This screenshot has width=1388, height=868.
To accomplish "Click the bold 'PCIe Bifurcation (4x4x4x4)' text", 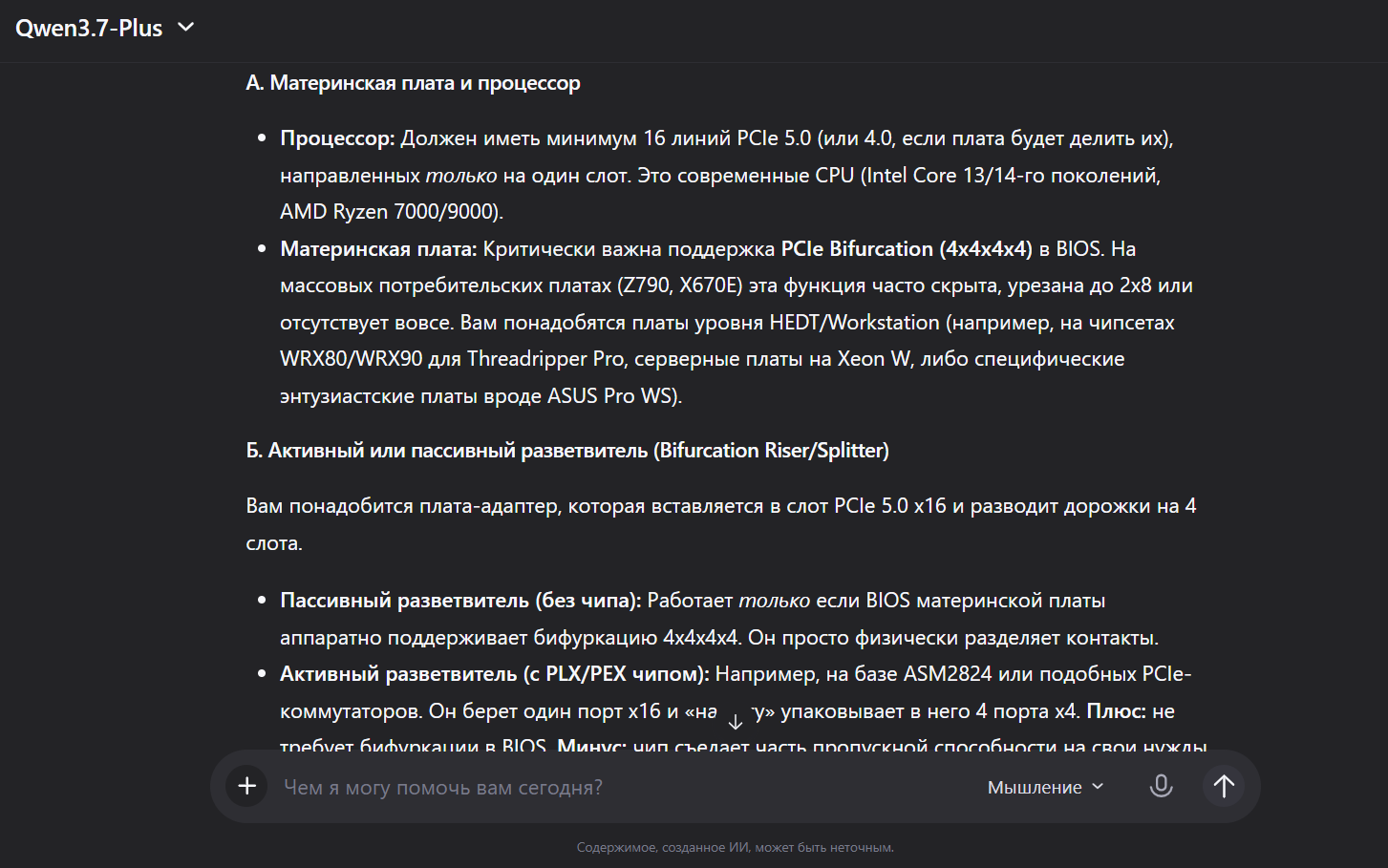I will [x=907, y=249].
